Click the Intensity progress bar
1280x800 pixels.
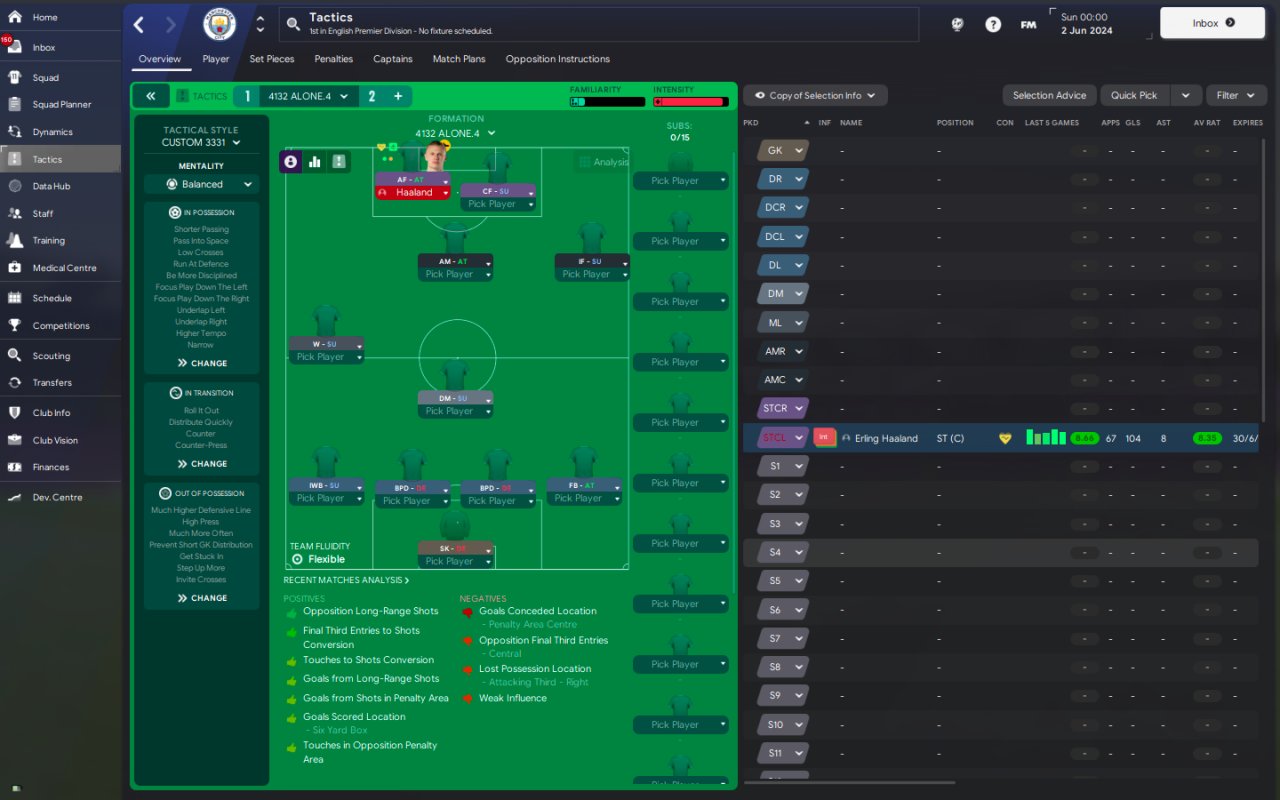(689, 102)
